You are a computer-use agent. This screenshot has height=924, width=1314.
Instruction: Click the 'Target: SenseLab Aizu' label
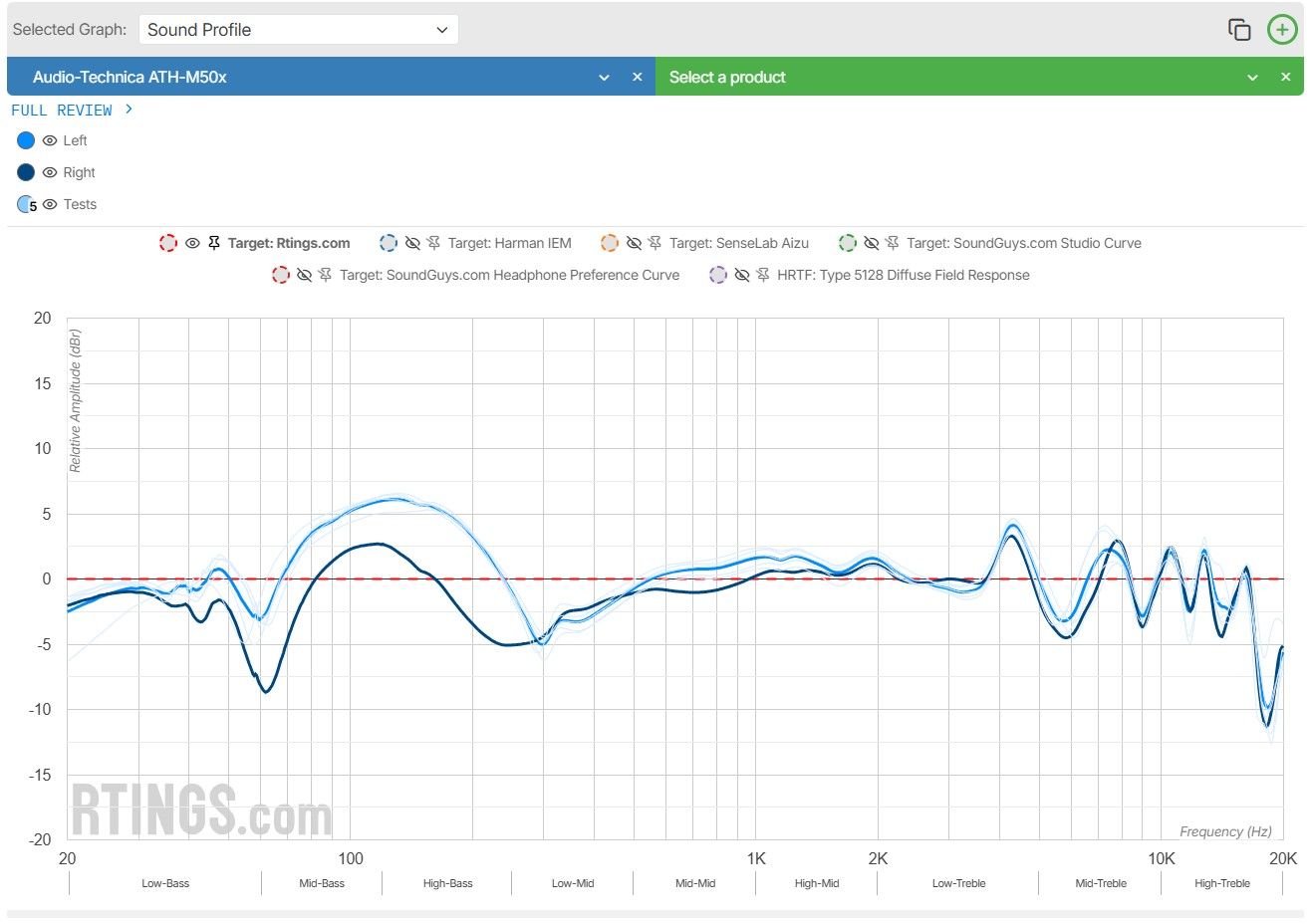coord(739,243)
